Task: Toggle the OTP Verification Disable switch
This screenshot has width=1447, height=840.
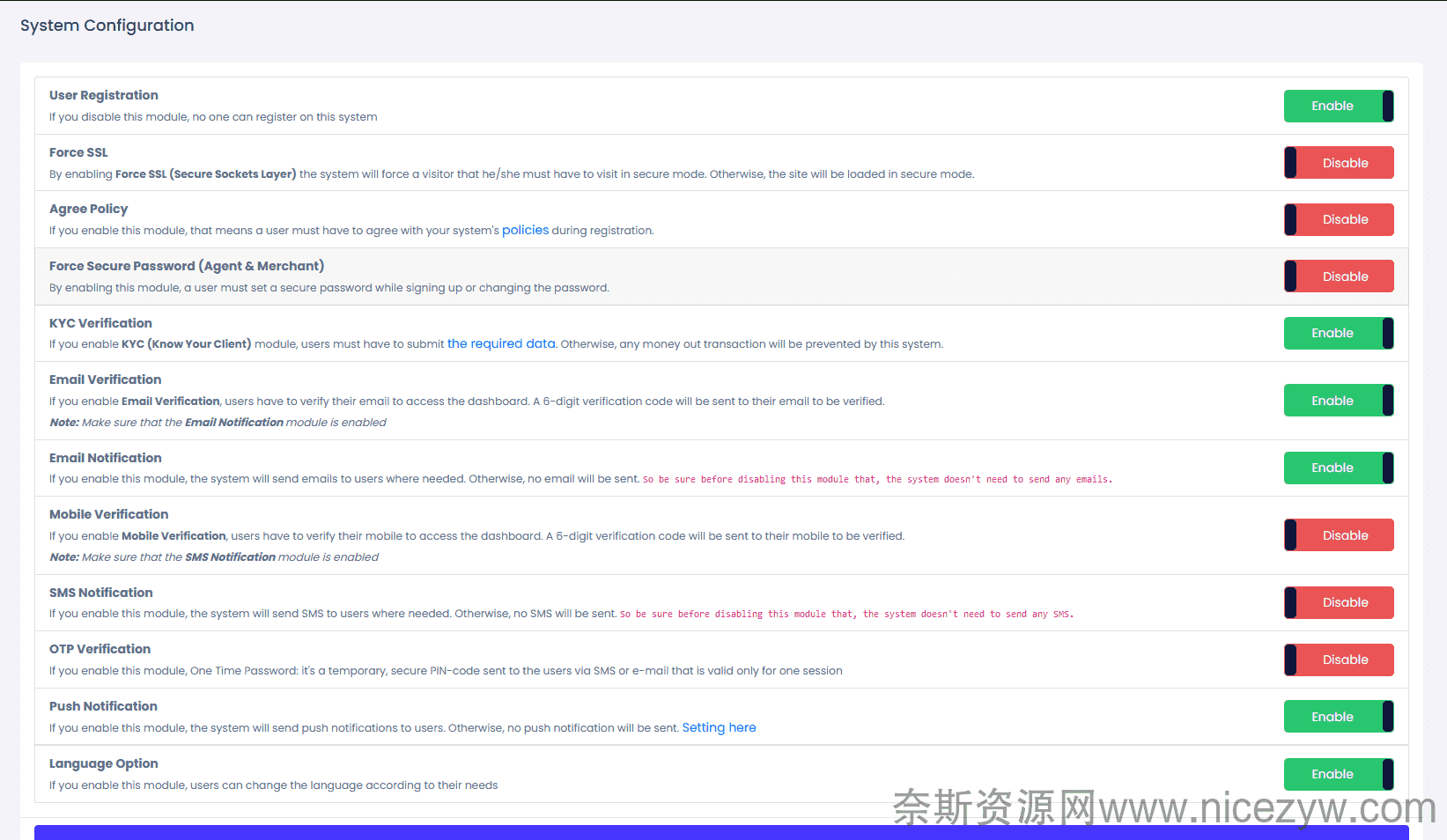Action: pos(1339,659)
